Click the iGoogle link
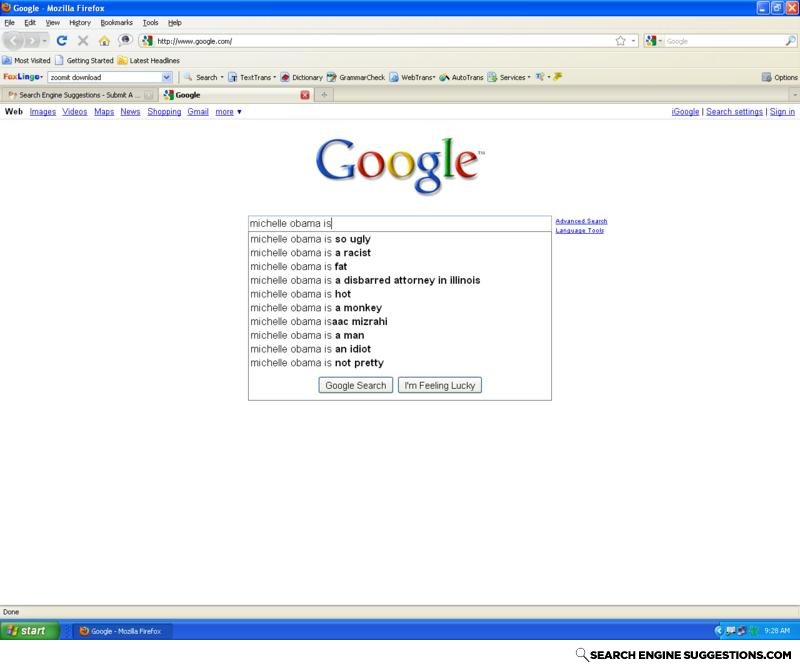800x666 pixels. point(685,112)
